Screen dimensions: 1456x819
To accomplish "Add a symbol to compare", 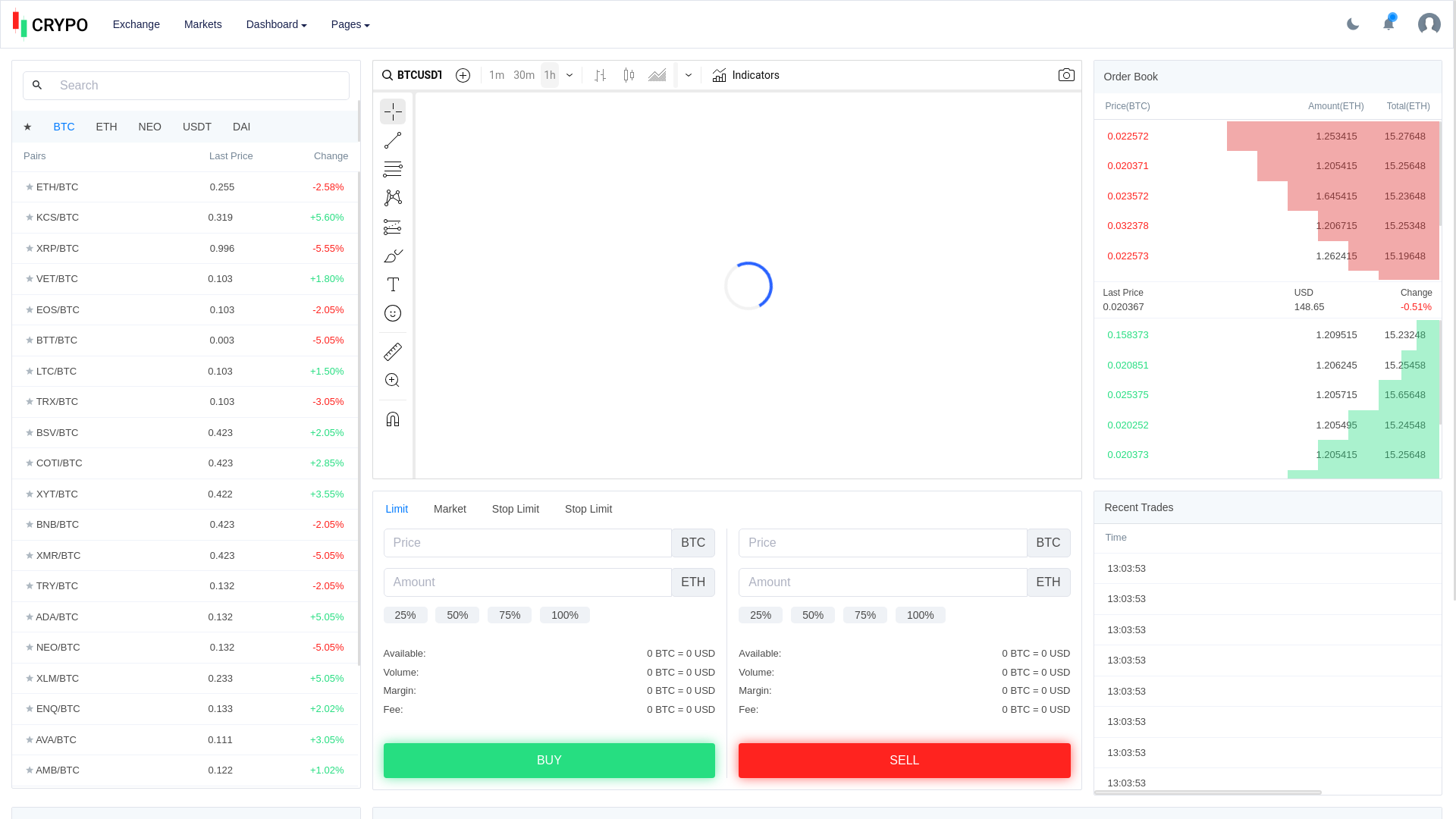I will [463, 75].
